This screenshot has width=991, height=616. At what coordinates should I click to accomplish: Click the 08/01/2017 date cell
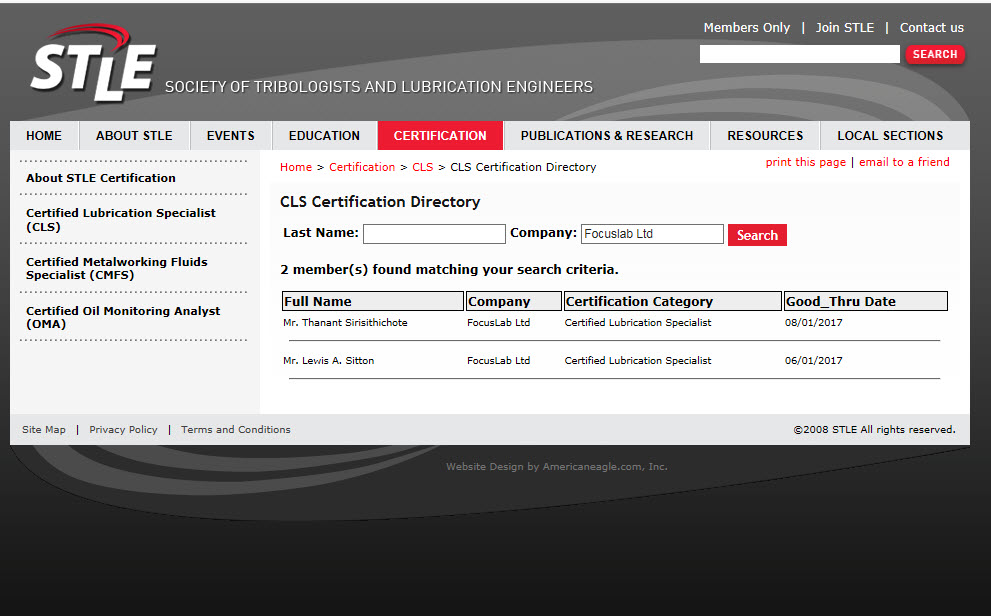click(x=813, y=323)
